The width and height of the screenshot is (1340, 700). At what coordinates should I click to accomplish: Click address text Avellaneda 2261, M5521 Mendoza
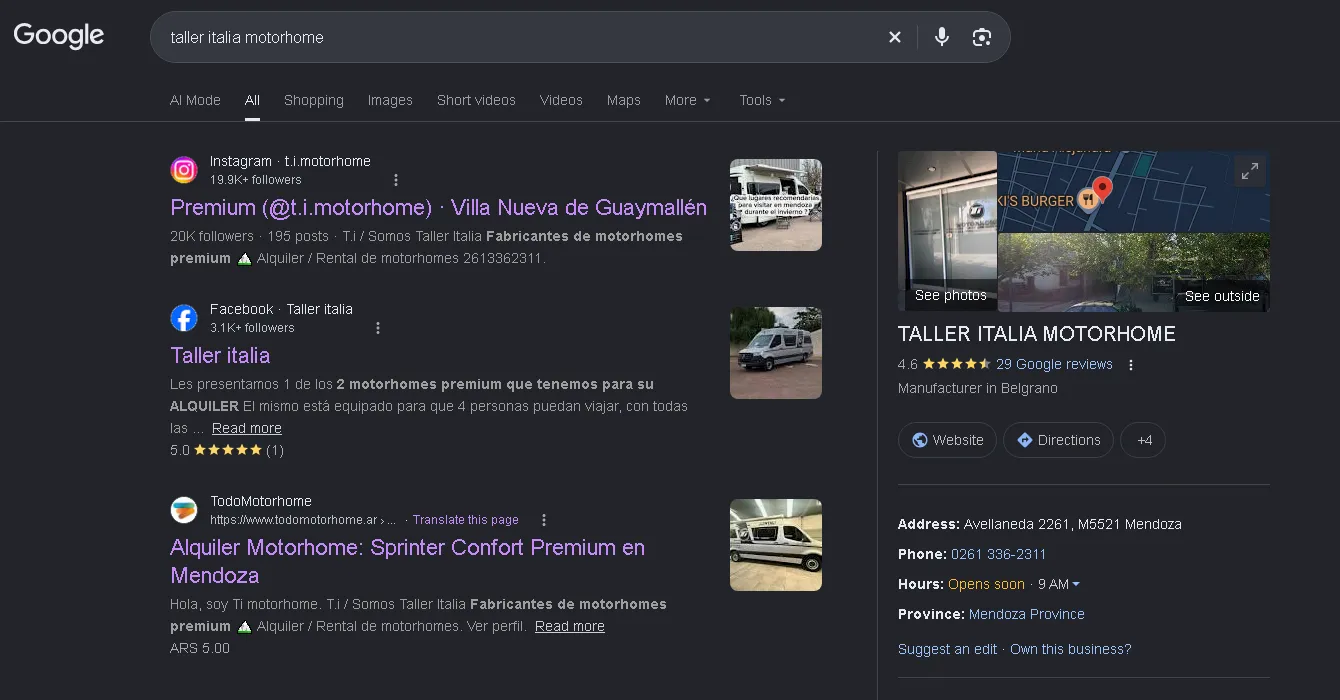pos(1072,524)
